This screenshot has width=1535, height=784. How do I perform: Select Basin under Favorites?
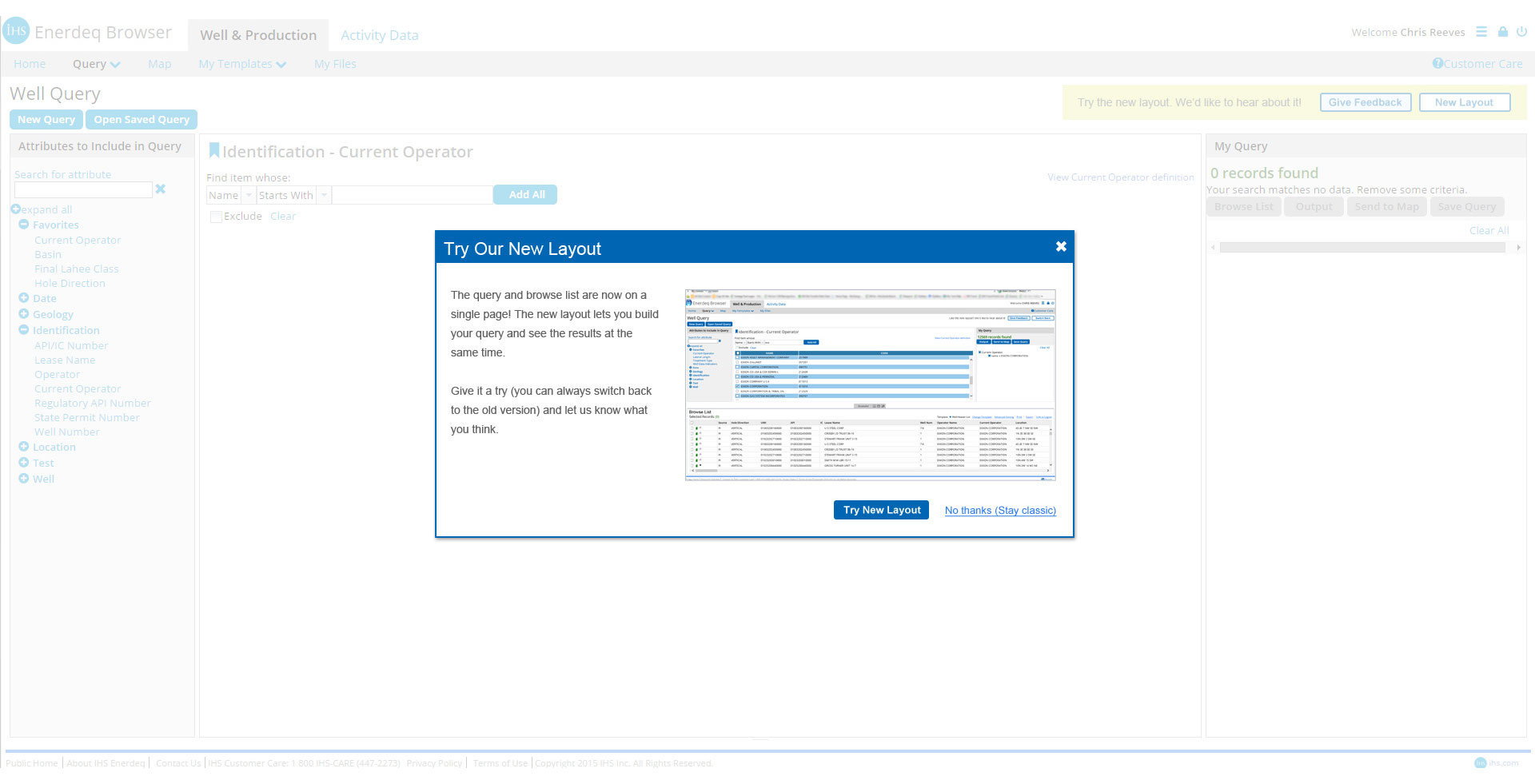coord(48,255)
